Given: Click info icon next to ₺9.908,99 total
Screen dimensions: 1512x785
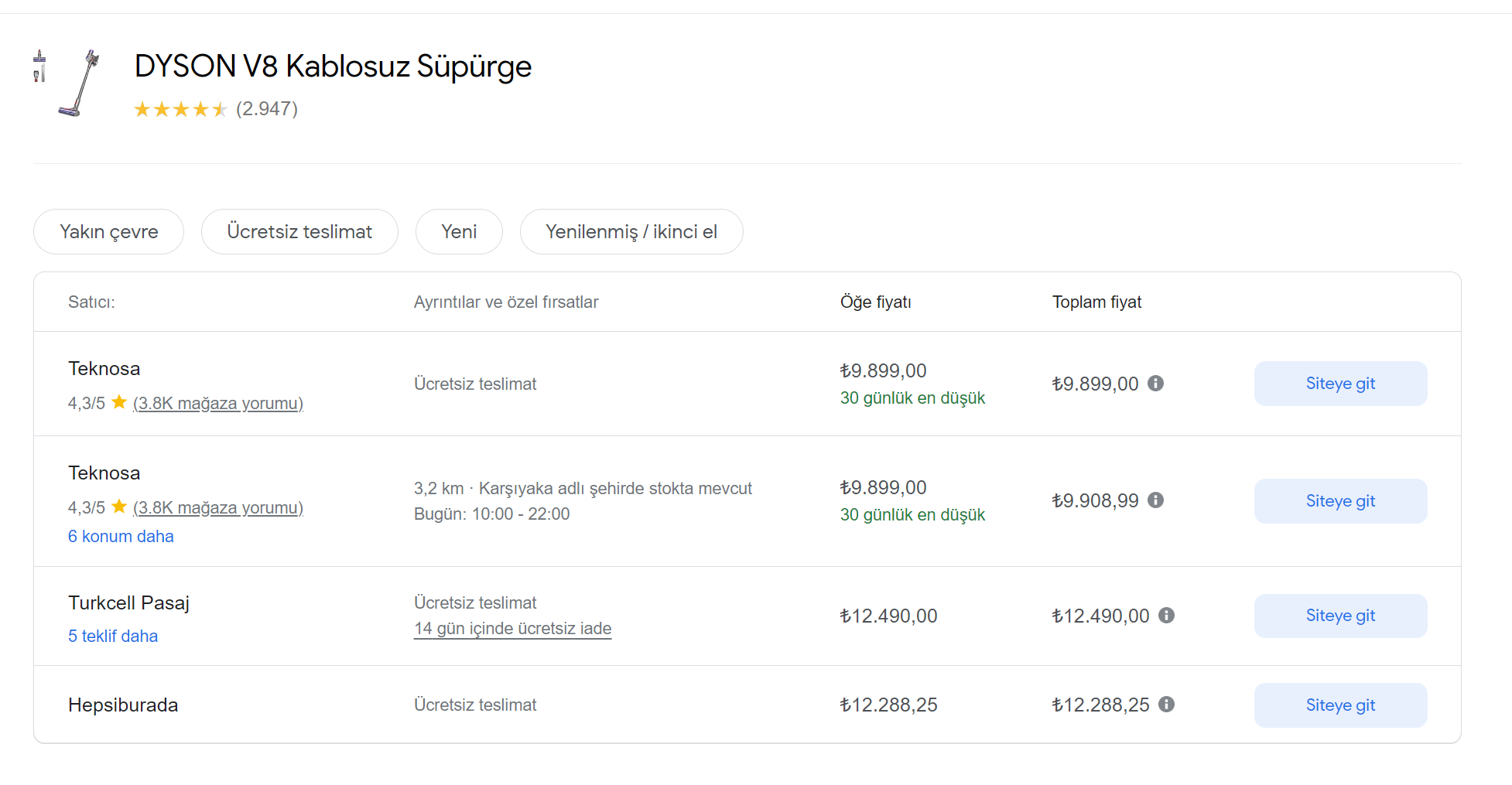Looking at the screenshot, I should (1155, 500).
